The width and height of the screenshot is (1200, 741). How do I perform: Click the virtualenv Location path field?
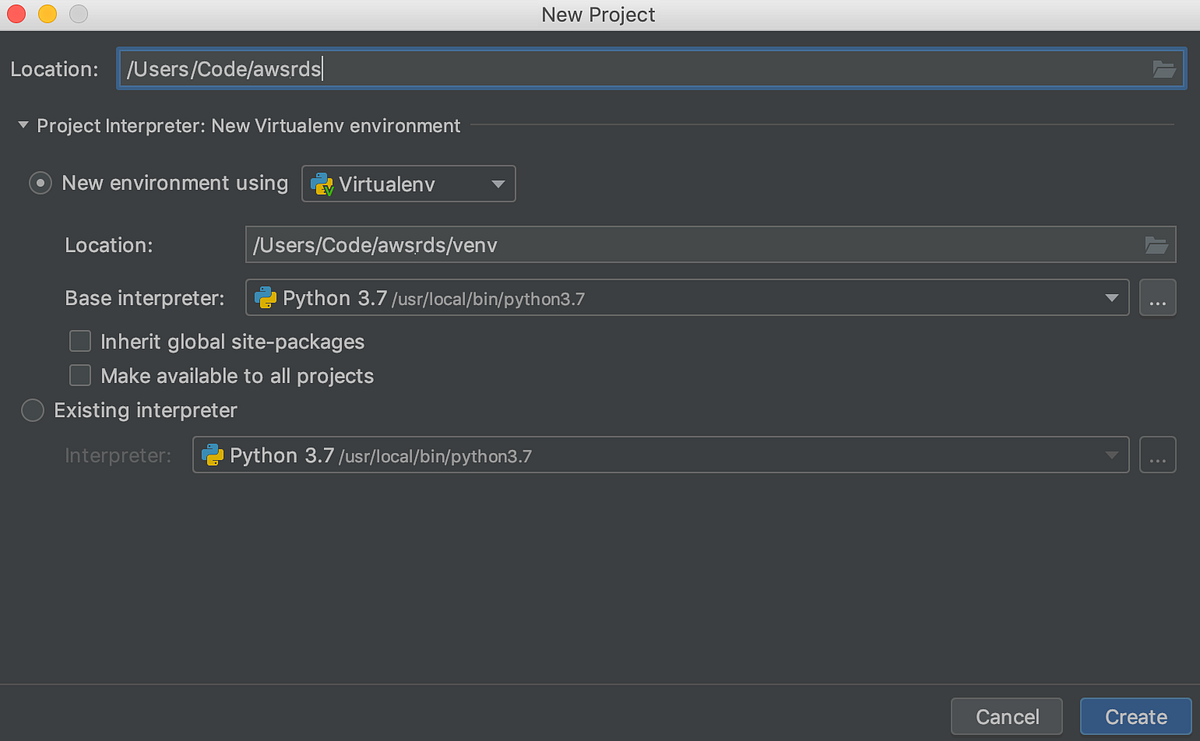[690, 245]
